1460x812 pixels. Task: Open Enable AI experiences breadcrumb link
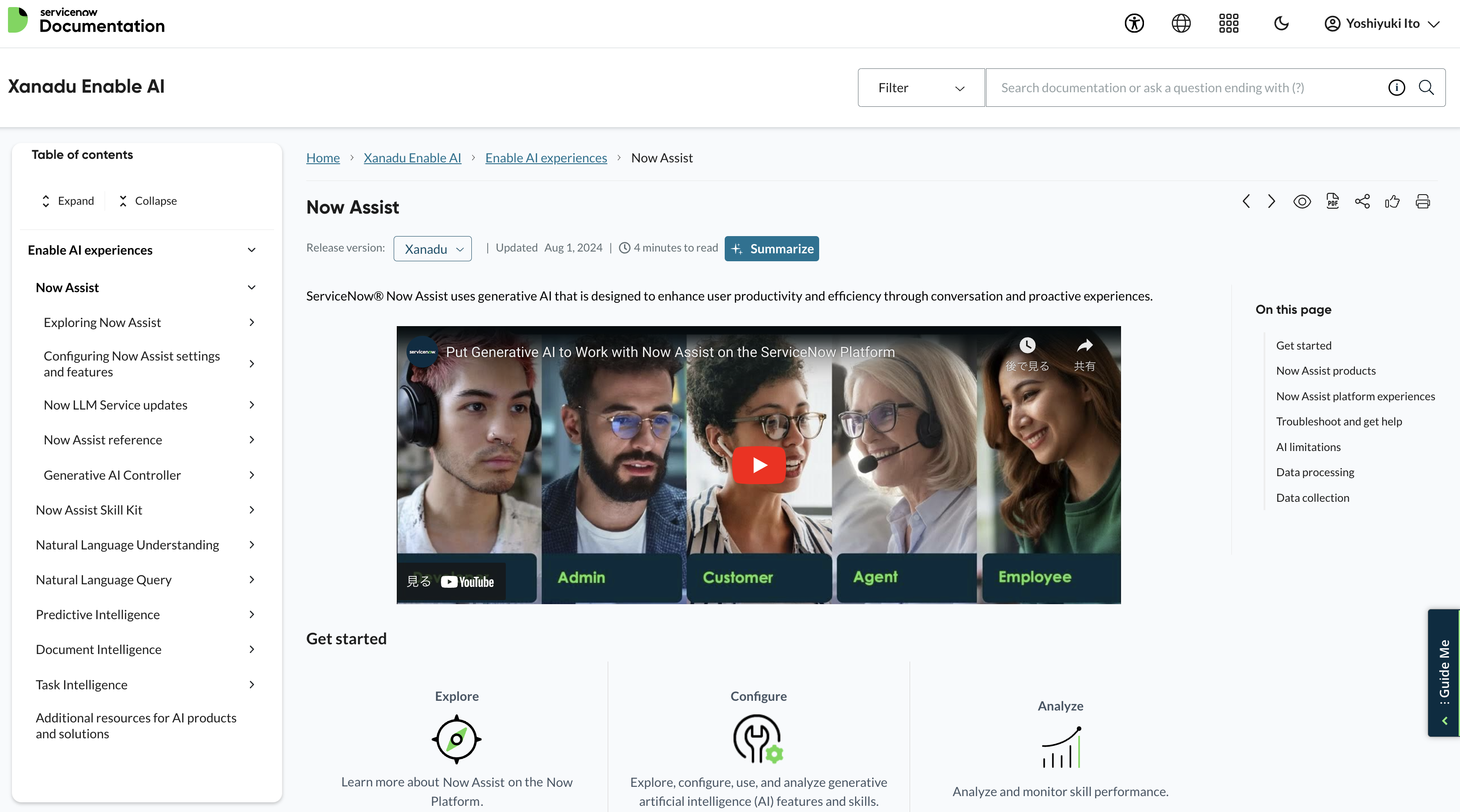click(546, 158)
